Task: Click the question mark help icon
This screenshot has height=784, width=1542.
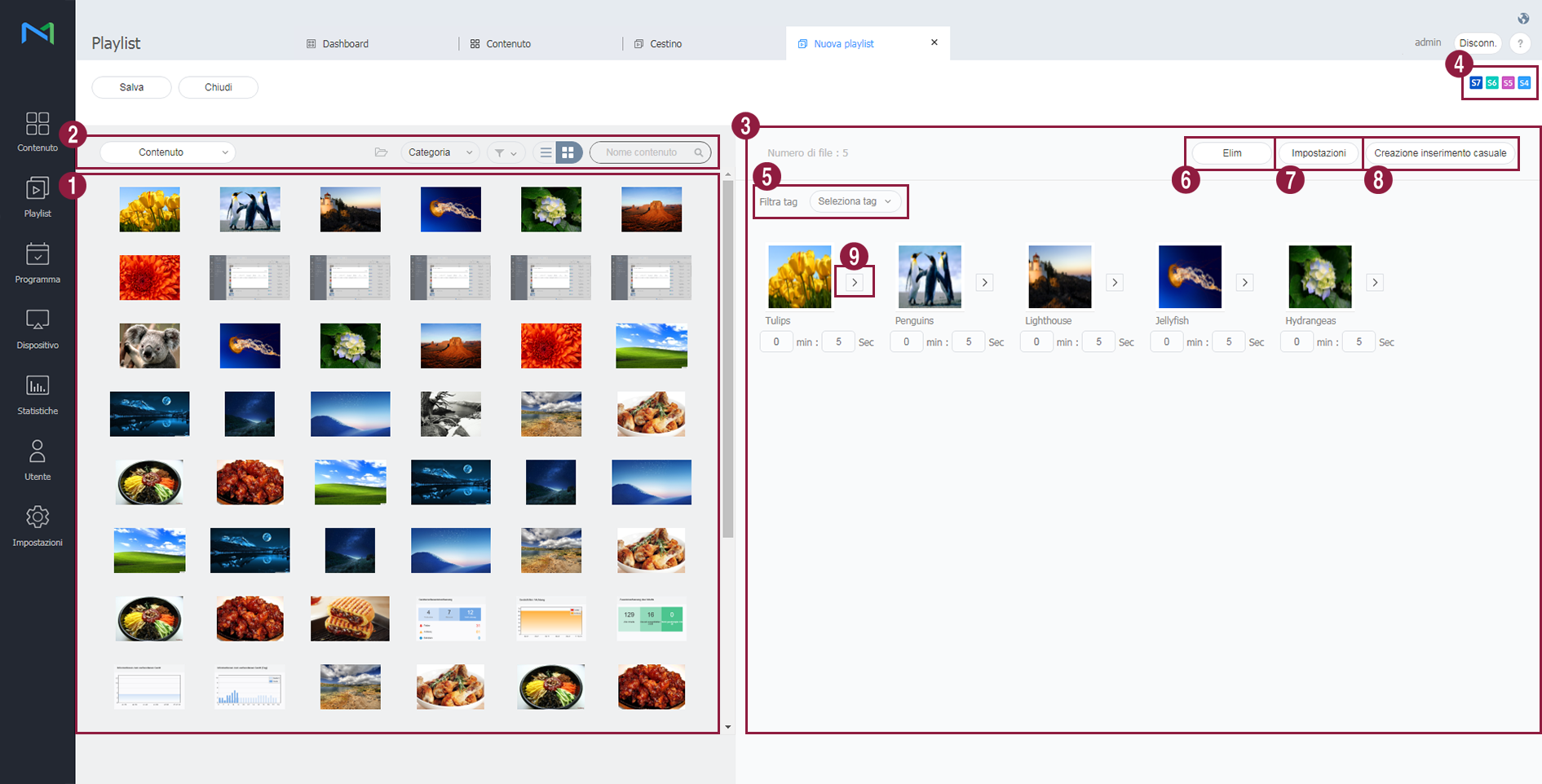Action: coord(1520,44)
